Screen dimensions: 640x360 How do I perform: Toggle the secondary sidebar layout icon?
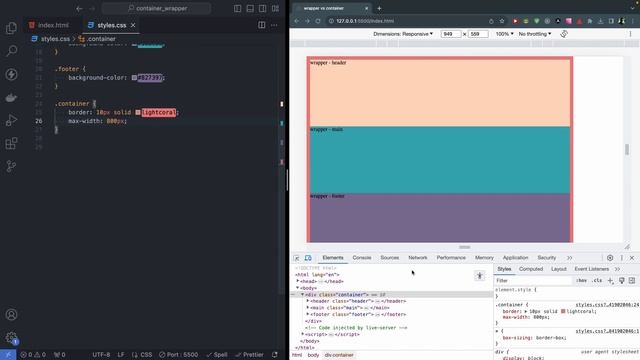coord(262,8)
